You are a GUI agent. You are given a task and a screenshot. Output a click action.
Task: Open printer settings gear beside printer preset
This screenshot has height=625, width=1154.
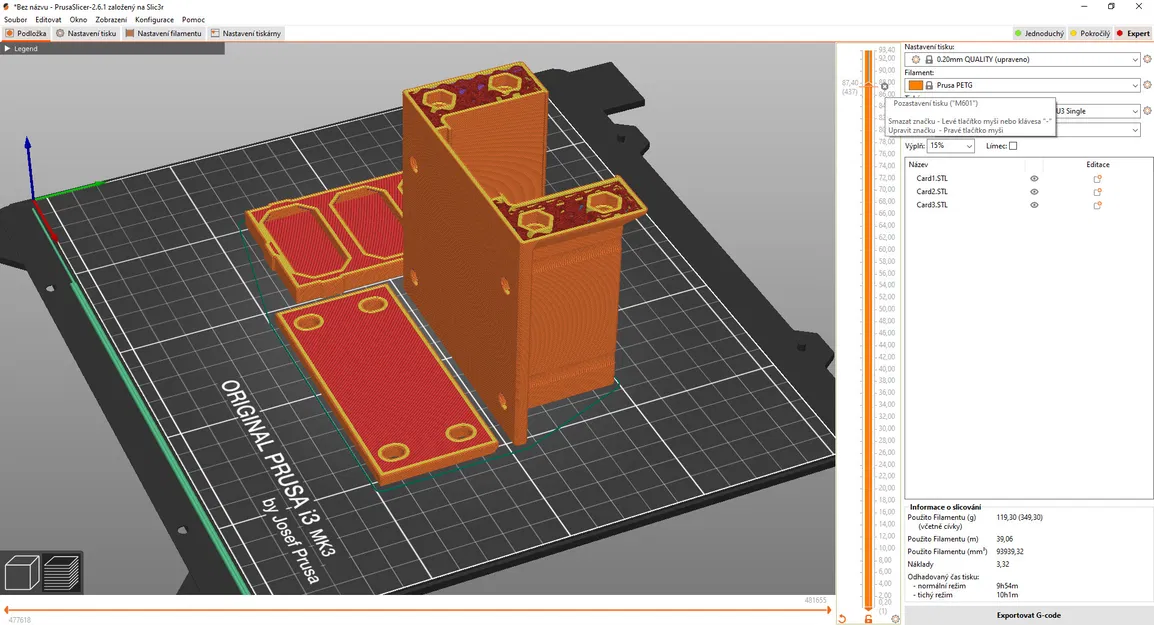point(1147,111)
